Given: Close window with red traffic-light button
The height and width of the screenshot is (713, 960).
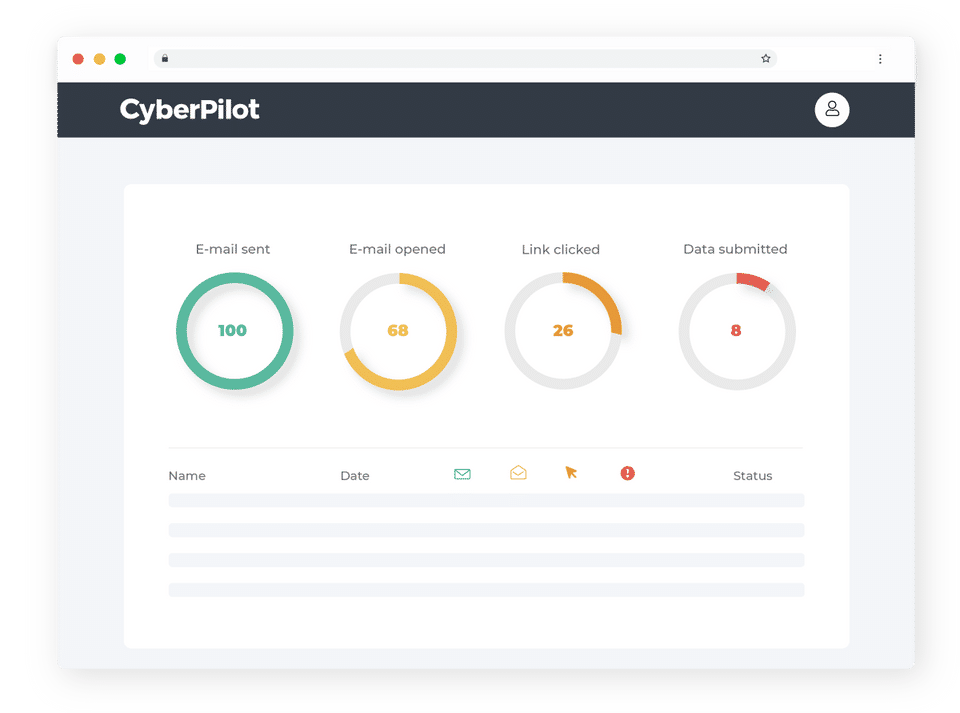Looking at the screenshot, I should [x=78, y=59].
